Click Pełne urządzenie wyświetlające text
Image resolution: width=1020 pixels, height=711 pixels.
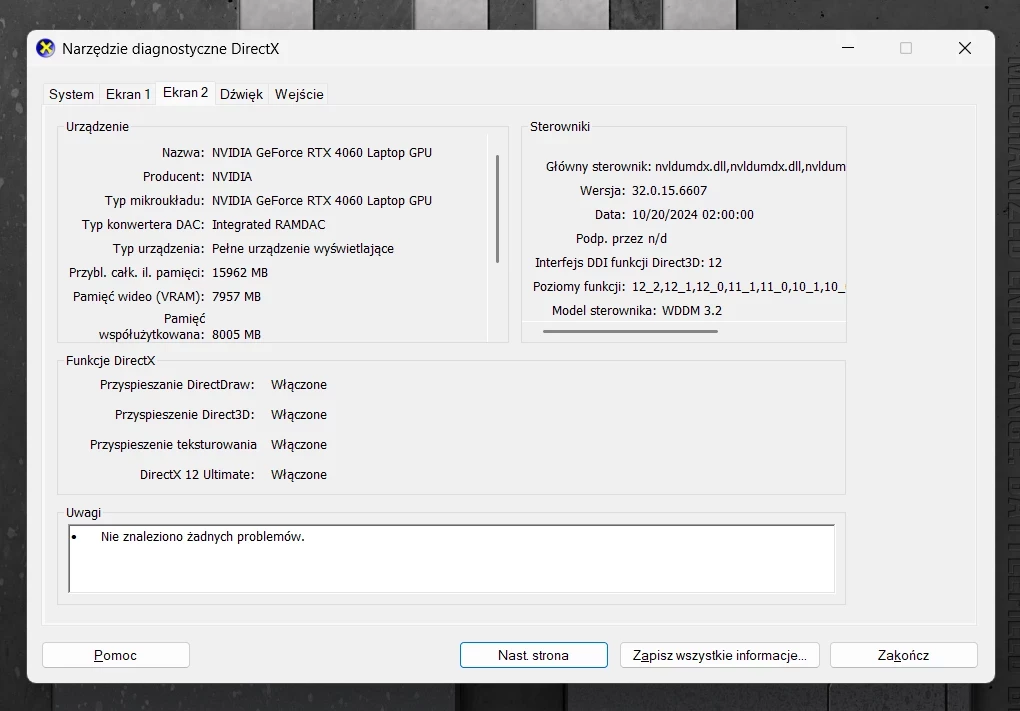(303, 249)
